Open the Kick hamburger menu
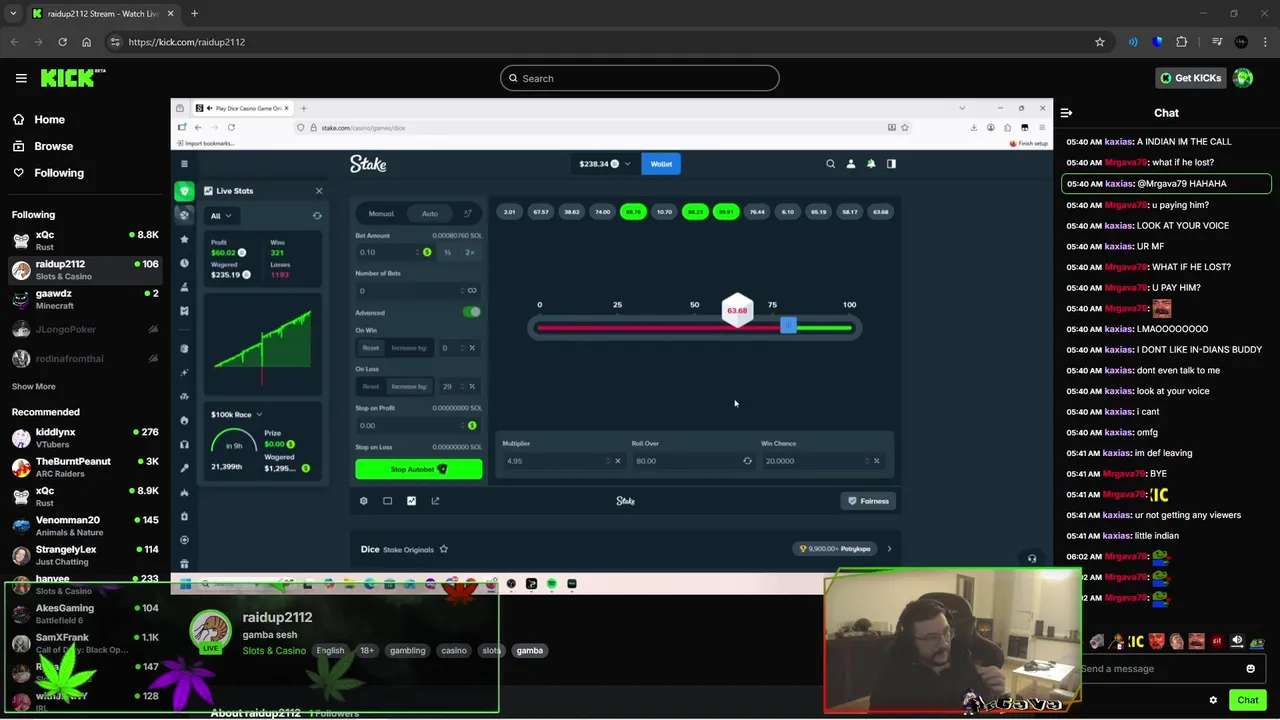Image resolution: width=1280 pixels, height=720 pixels. point(21,78)
